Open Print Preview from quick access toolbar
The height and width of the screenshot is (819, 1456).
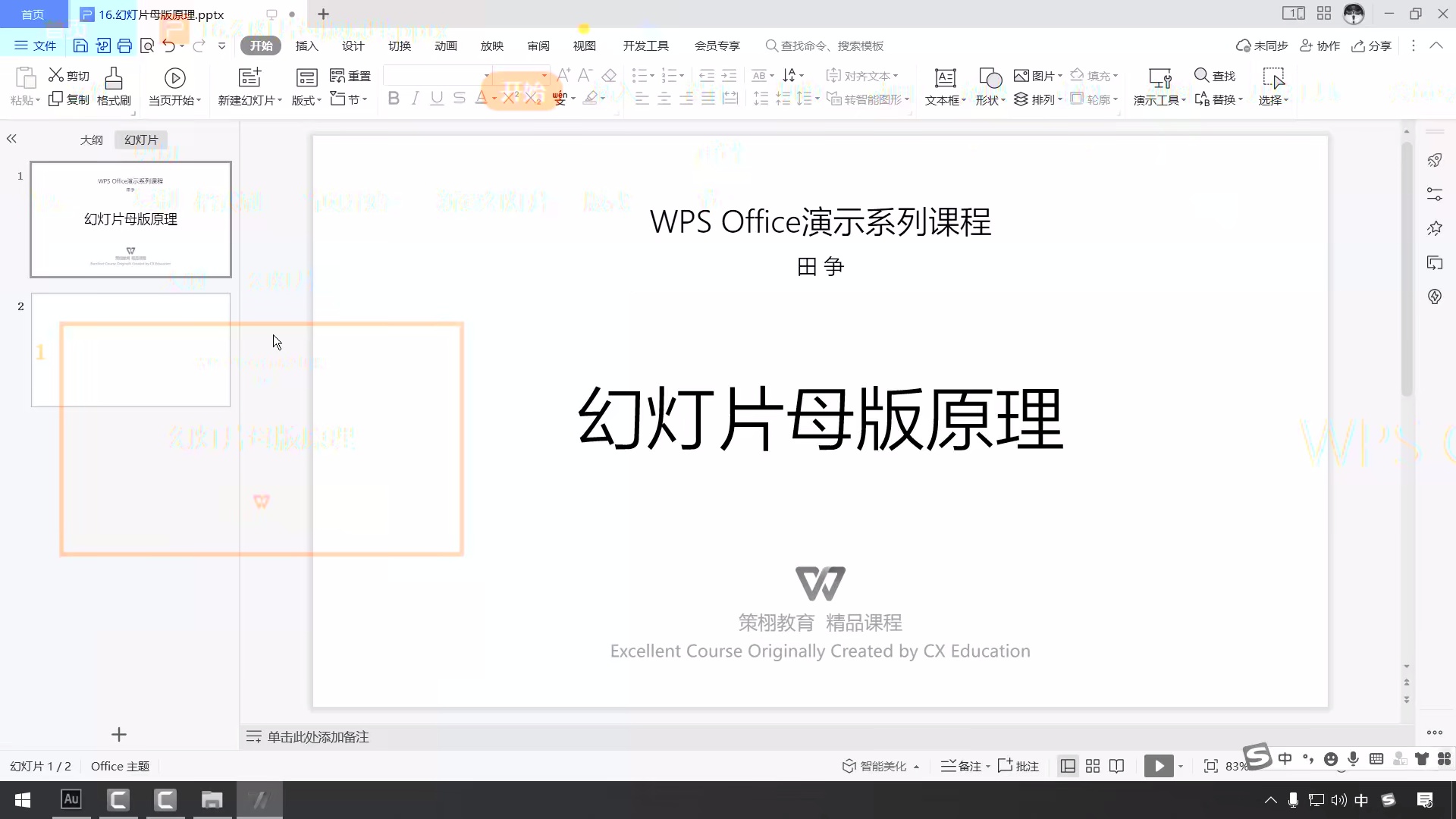tap(147, 45)
